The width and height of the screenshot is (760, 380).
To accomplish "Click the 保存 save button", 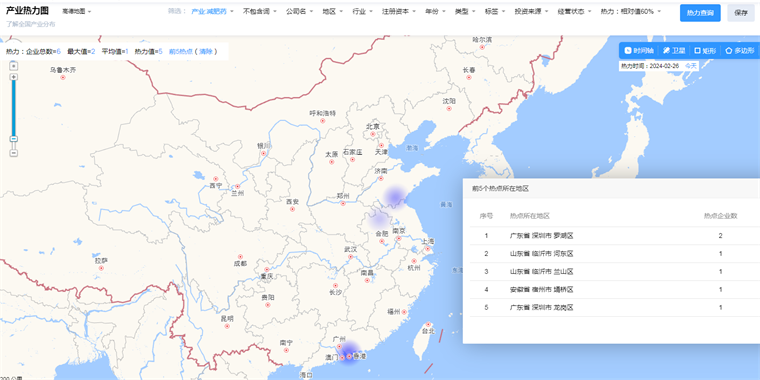I will point(741,13).
